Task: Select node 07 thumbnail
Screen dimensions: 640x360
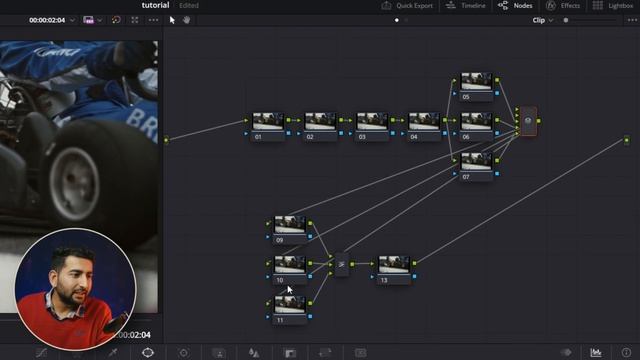Action: (x=476, y=162)
